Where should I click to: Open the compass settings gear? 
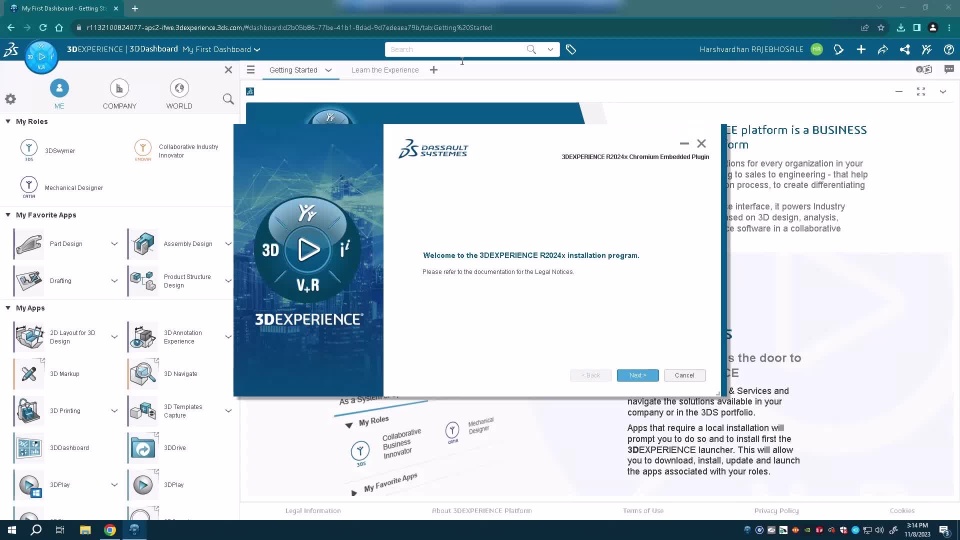[x=10, y=99]
